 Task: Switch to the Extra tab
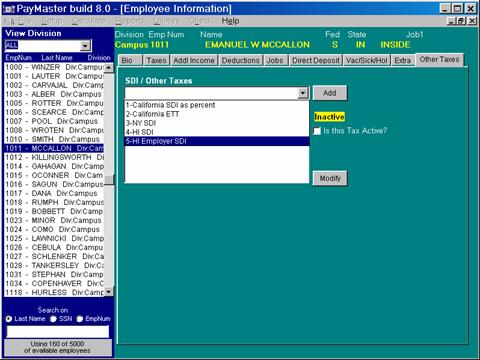coord(403,60)
